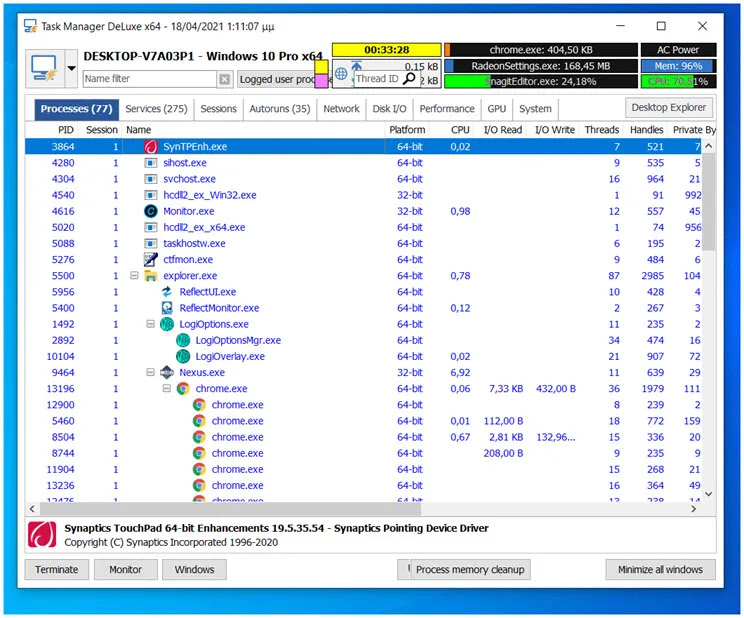Screen dimensions: 744x618
Task: Click the LogiOverlay.exe icon
Action: point(183,356)
